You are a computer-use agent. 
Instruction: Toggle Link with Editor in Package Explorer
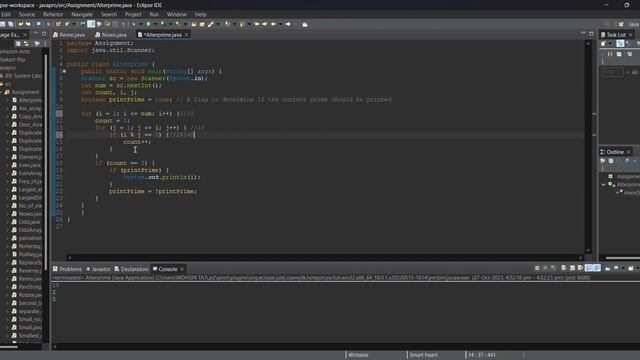click(26, 43)
